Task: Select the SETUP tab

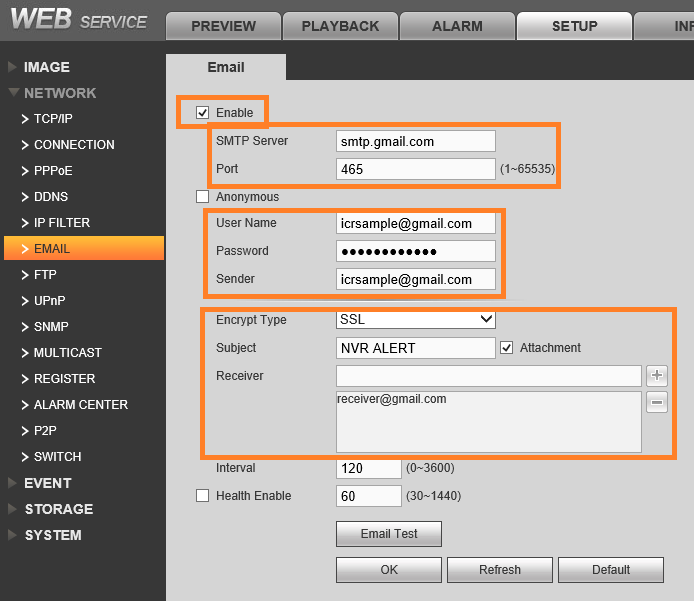Action: coord(574,26)
